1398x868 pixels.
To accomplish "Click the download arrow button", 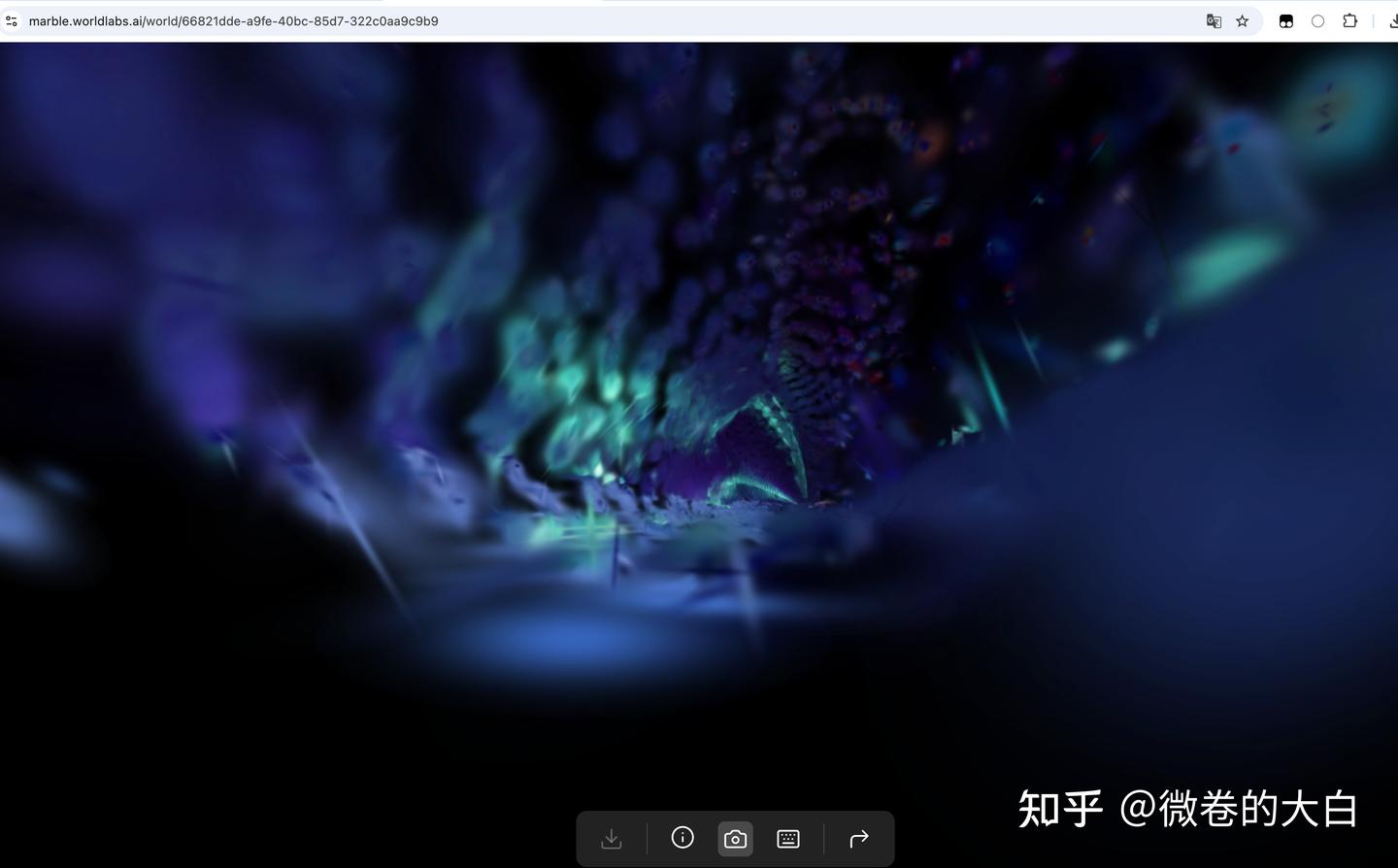I will point(611,838).
